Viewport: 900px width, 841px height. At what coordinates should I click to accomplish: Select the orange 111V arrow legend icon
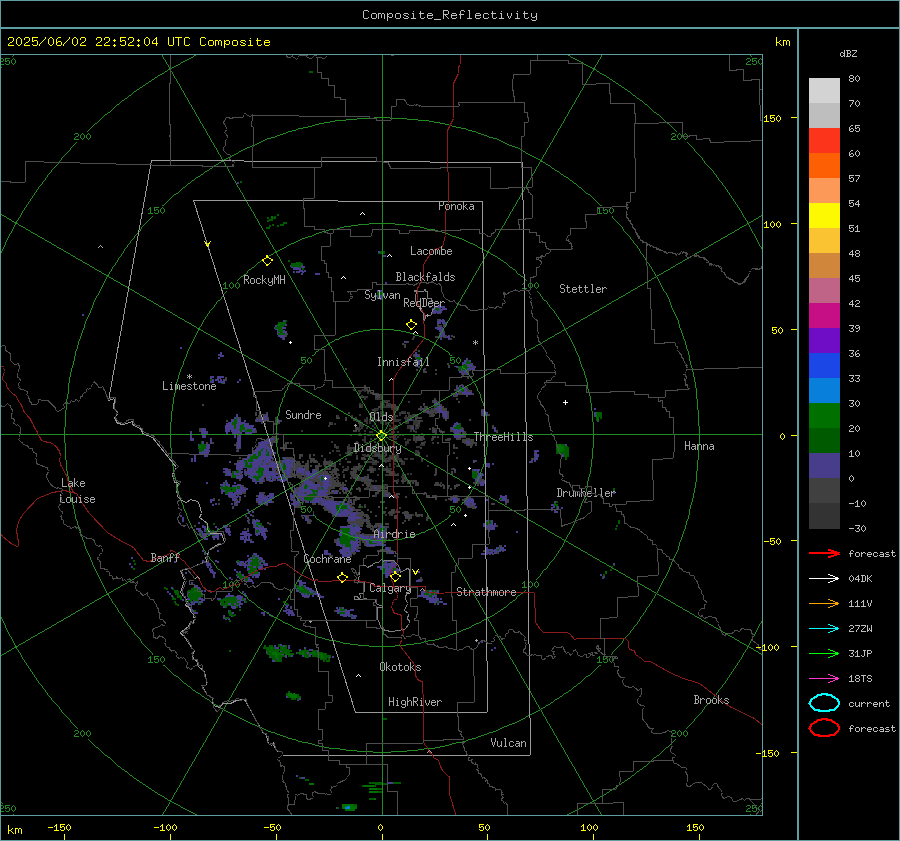(824, 603)
